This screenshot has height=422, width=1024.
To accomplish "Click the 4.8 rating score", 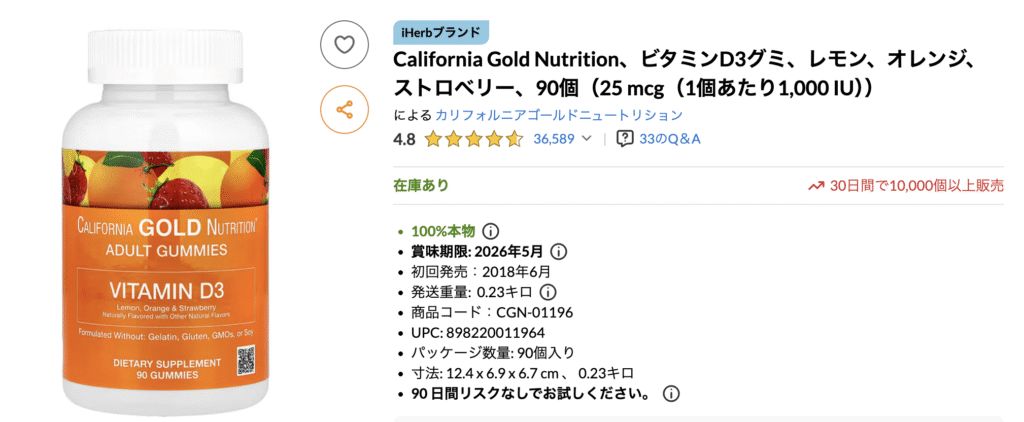I will tap(405, 139).
